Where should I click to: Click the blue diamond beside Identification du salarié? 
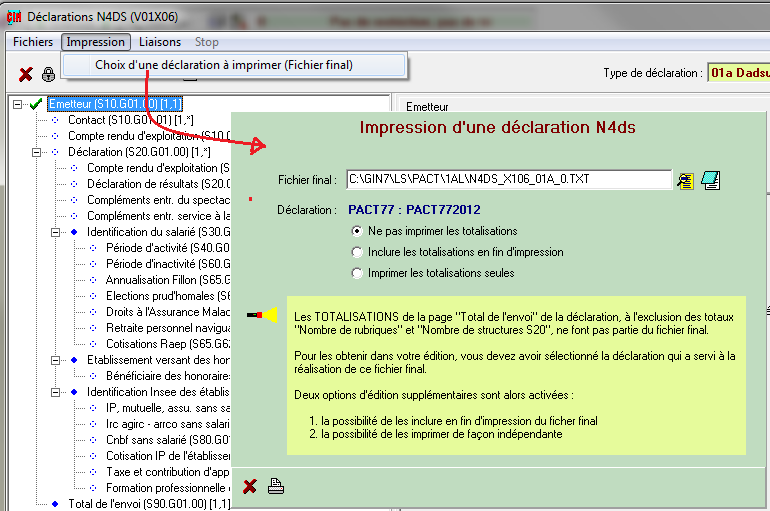click(x=74, y=232)
